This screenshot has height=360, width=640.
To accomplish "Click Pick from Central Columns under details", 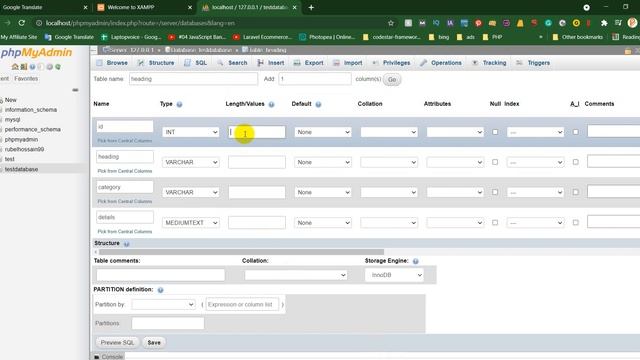I will [124, 231].
